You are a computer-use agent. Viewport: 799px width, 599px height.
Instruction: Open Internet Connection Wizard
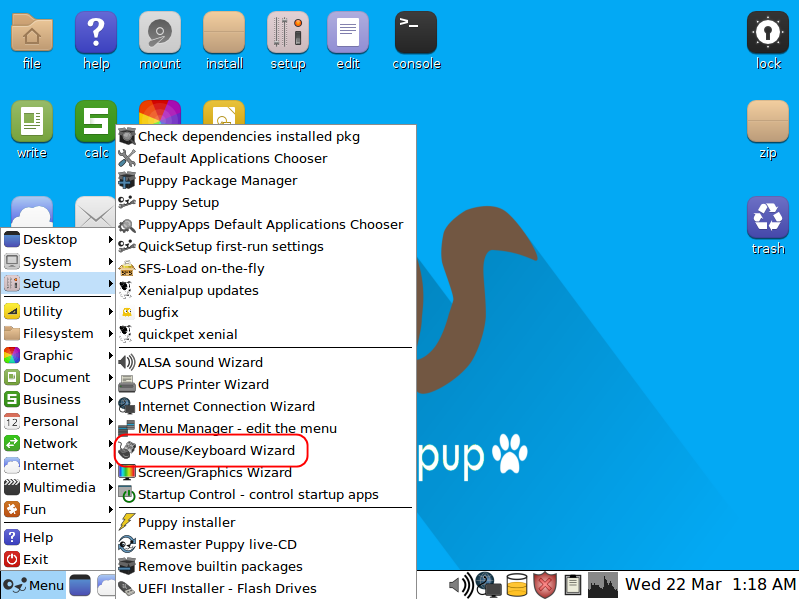coord(266,406)
